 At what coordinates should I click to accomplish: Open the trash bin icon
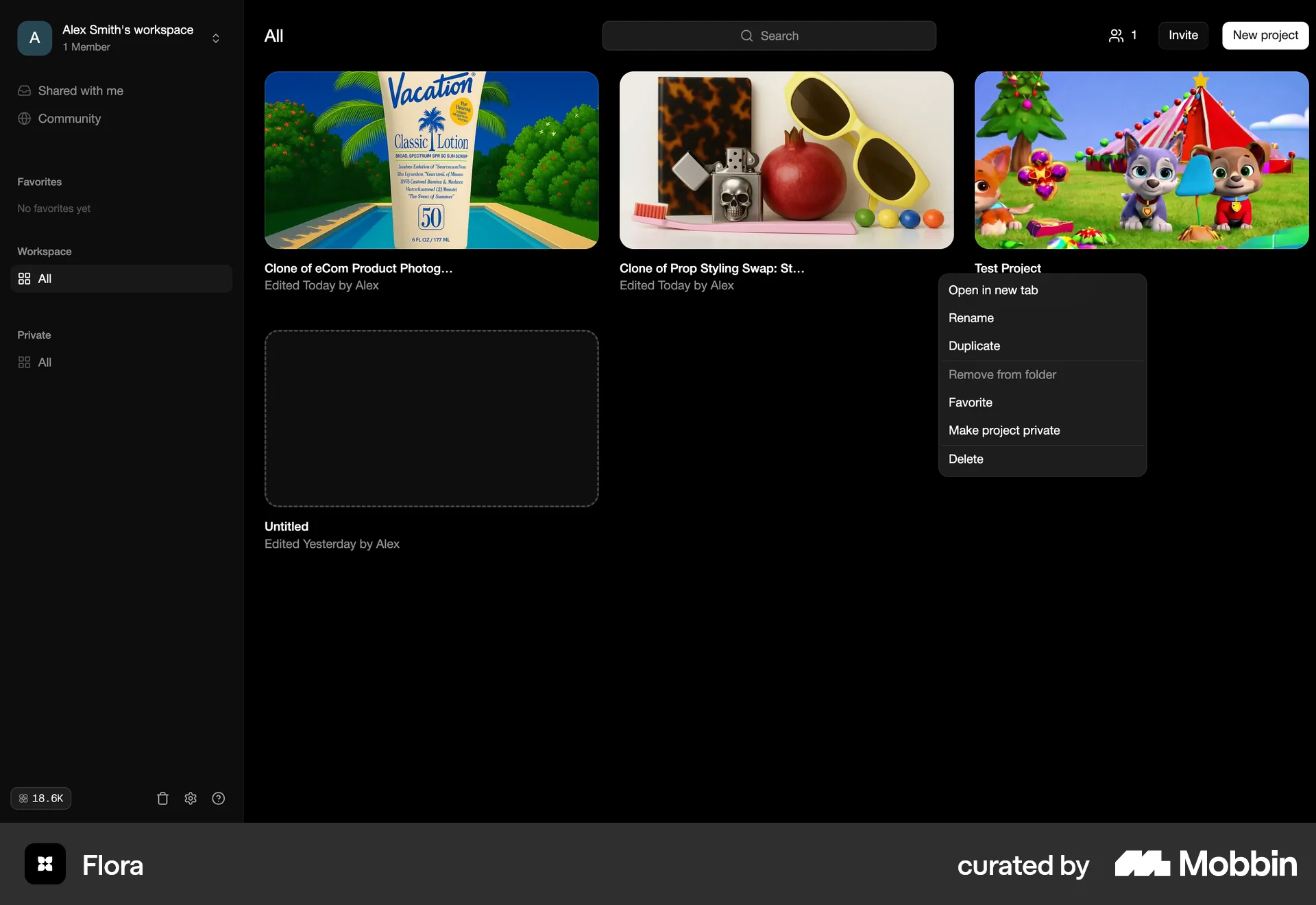click(x=162, y=798)
